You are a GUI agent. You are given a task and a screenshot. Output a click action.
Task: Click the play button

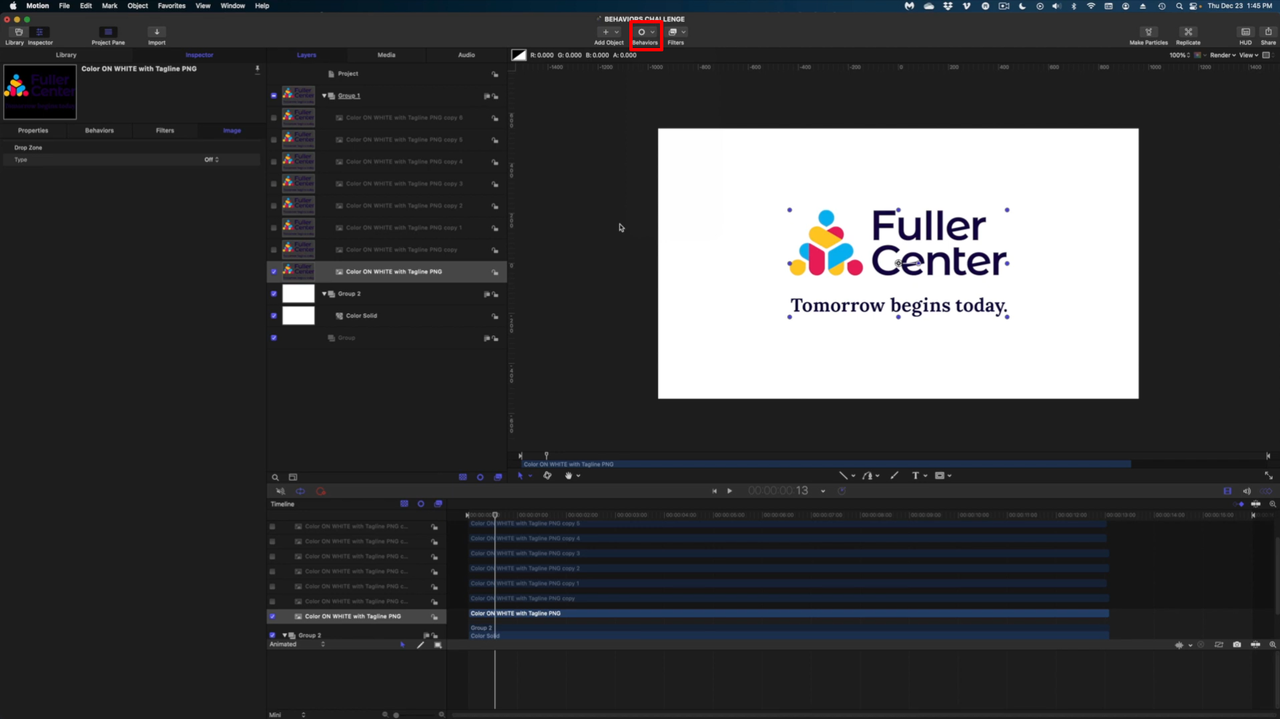pyautogui.click(x=729, y=491)
